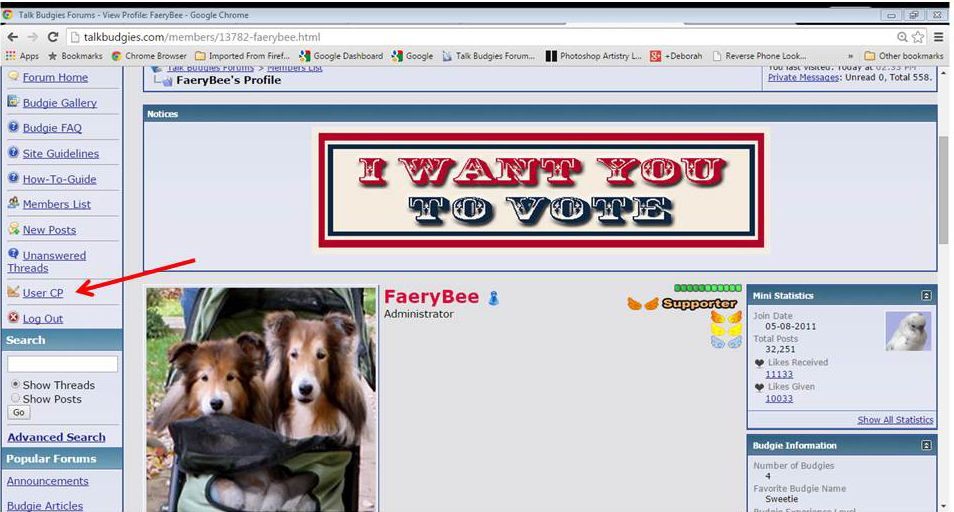The height and width of the screenshot is (512, 954).
Task: Open the Forum Home link
Action: (x=55, y=77)
